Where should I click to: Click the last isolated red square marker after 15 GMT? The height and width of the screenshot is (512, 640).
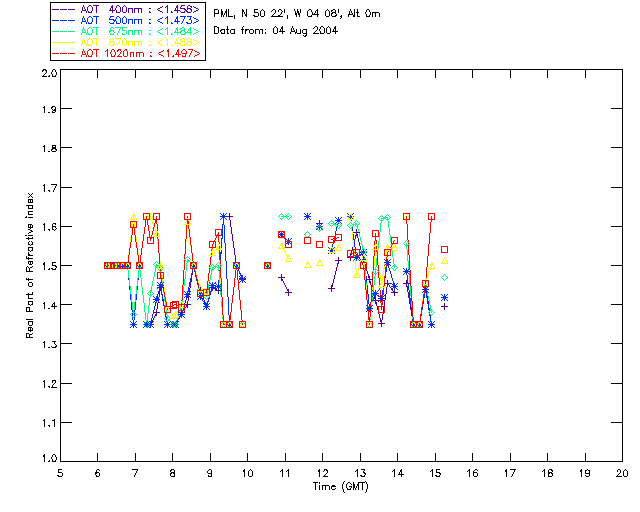(x=444, y=249)
